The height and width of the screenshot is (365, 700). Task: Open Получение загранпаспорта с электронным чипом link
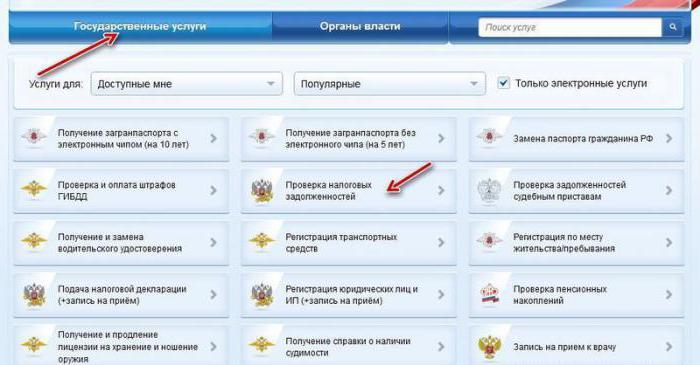tap(123, 139)
